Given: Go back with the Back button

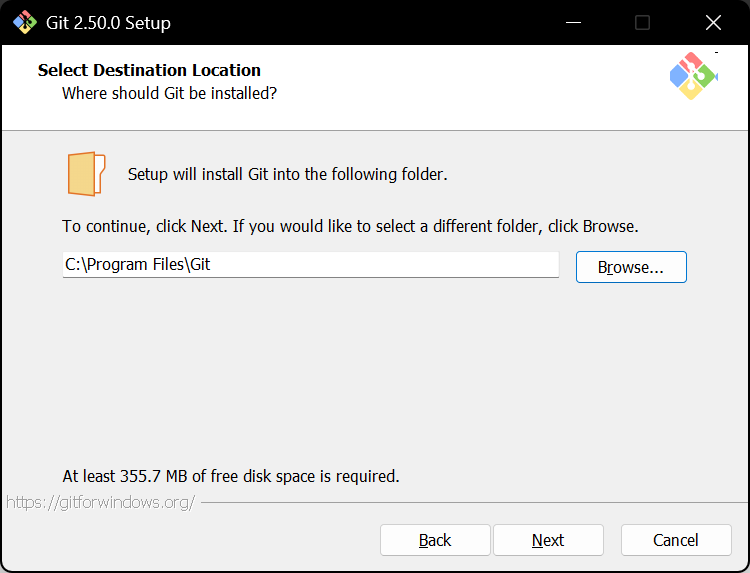Looking at the screenshot, I should pyautogui.click(x=435, y=540).
